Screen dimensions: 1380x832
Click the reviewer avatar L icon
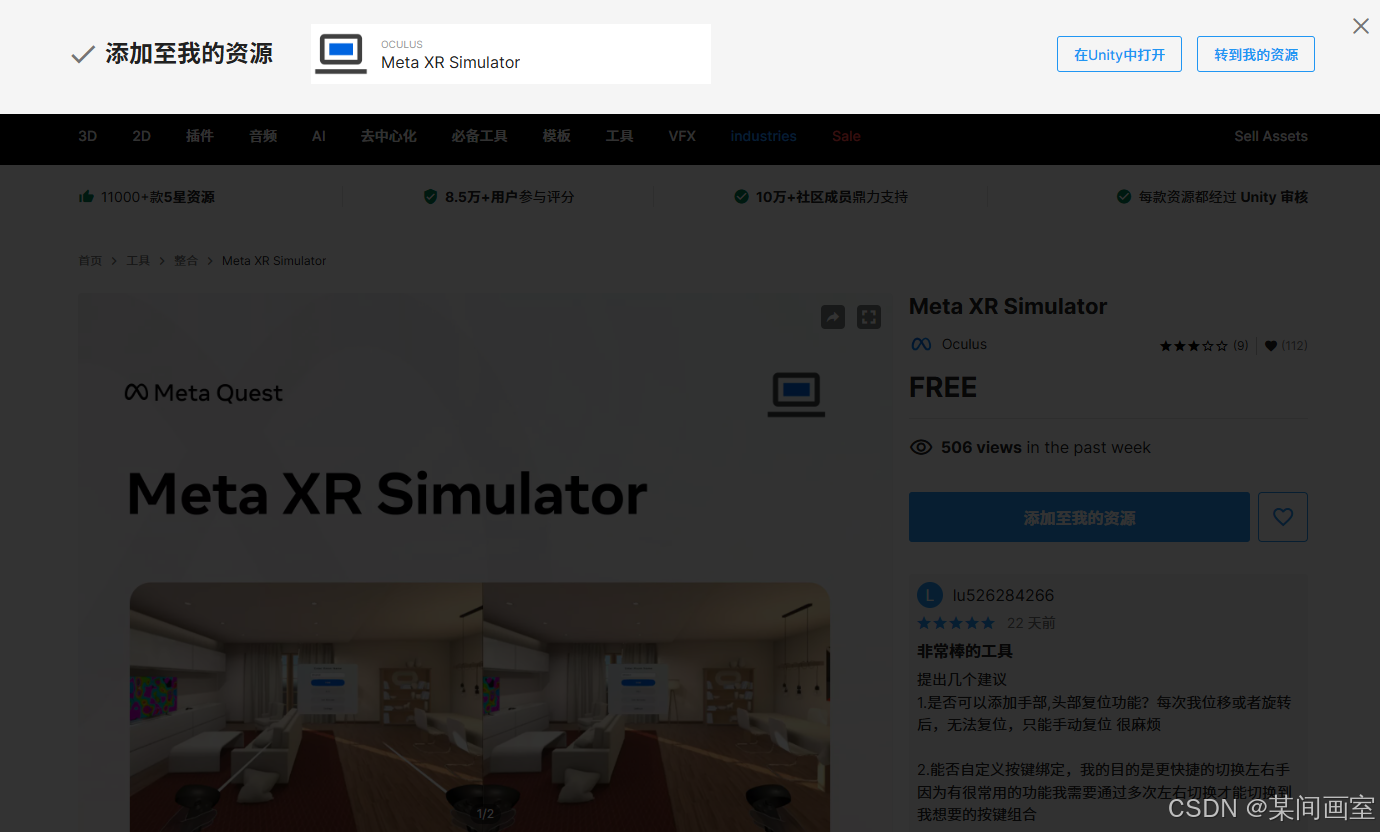(930, 595)
